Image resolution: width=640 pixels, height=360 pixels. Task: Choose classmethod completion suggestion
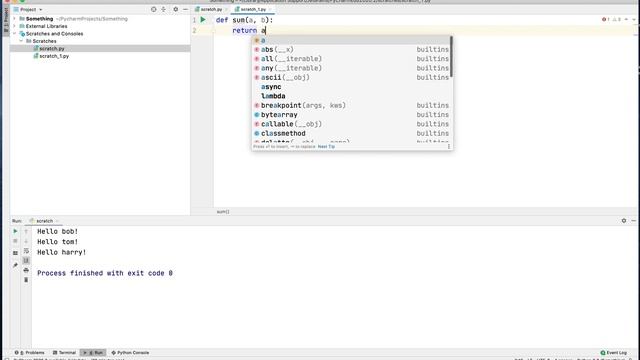click(x=351, y=133)
